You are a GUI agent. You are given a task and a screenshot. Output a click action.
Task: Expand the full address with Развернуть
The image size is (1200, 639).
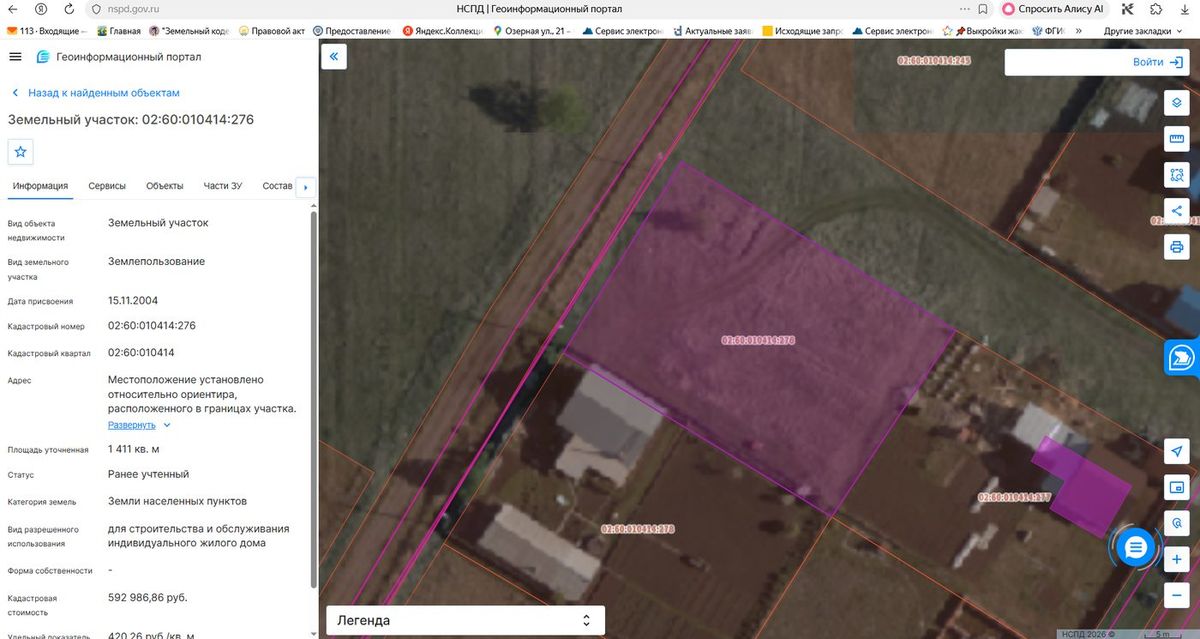(x=139, y=425)
